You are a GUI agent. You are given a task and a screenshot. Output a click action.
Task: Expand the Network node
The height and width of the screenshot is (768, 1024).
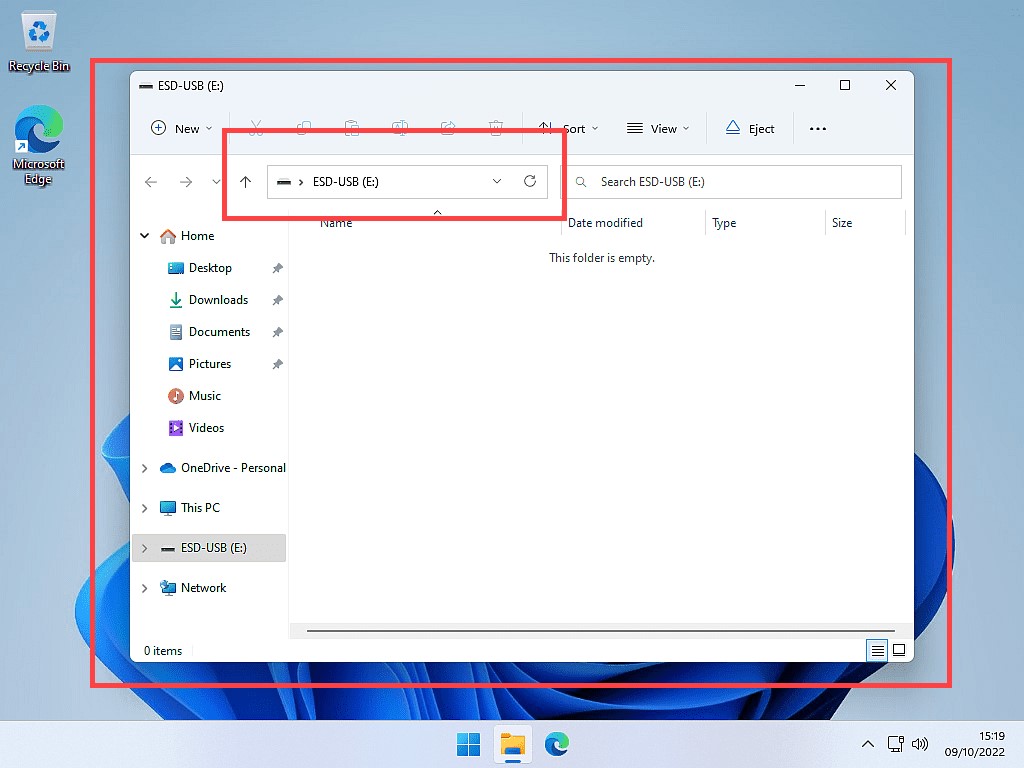pyautogui.click(x=145, y=588)
